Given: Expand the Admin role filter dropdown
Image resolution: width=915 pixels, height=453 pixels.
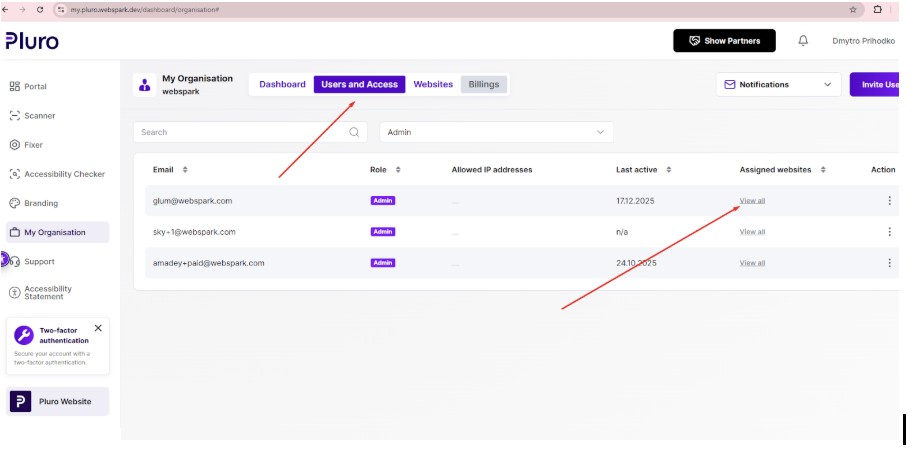Looking at the screenshot, I should point(496,132).
